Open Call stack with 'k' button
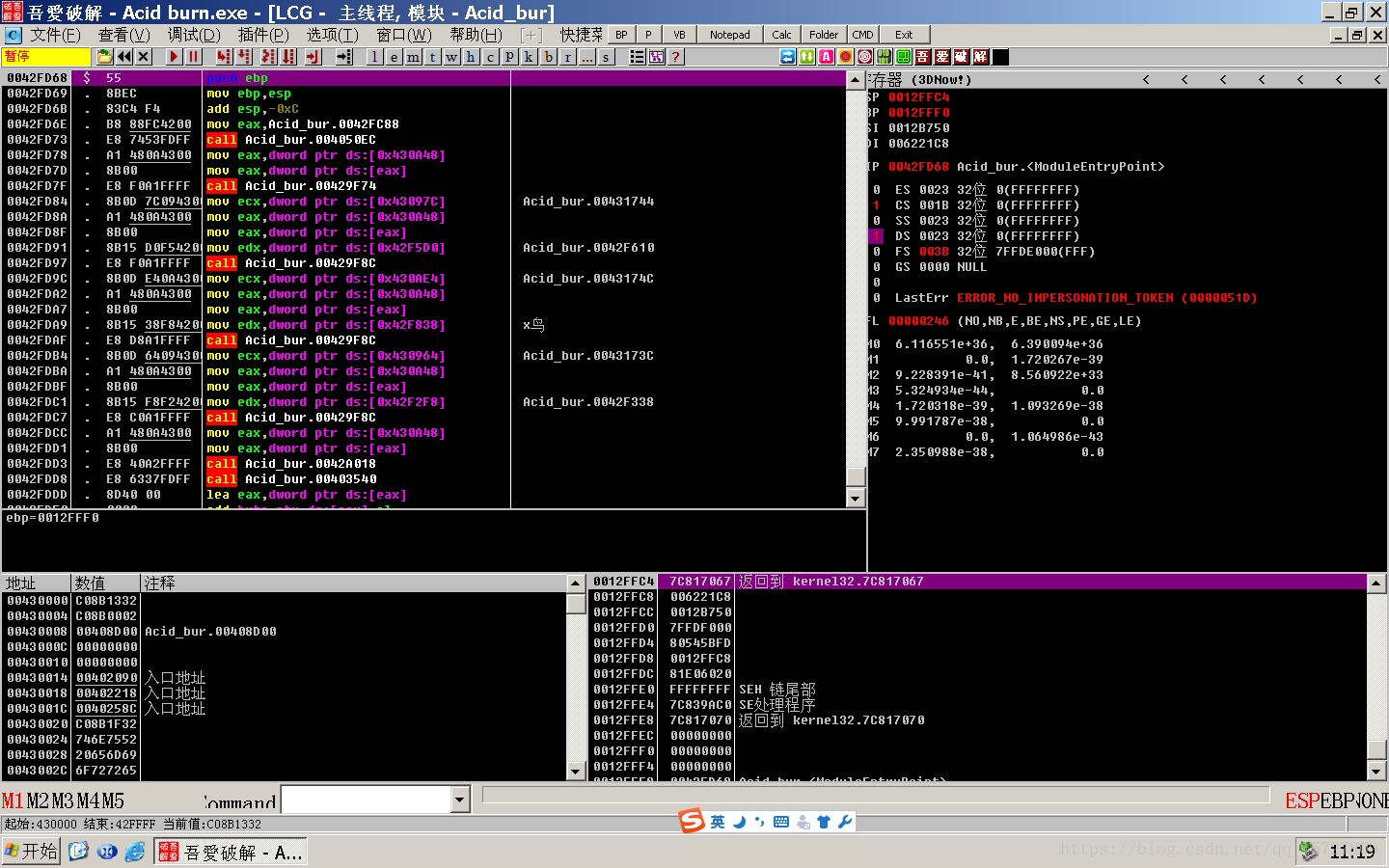The width and height of the screenshot is (1389, 868). point(529,57)
